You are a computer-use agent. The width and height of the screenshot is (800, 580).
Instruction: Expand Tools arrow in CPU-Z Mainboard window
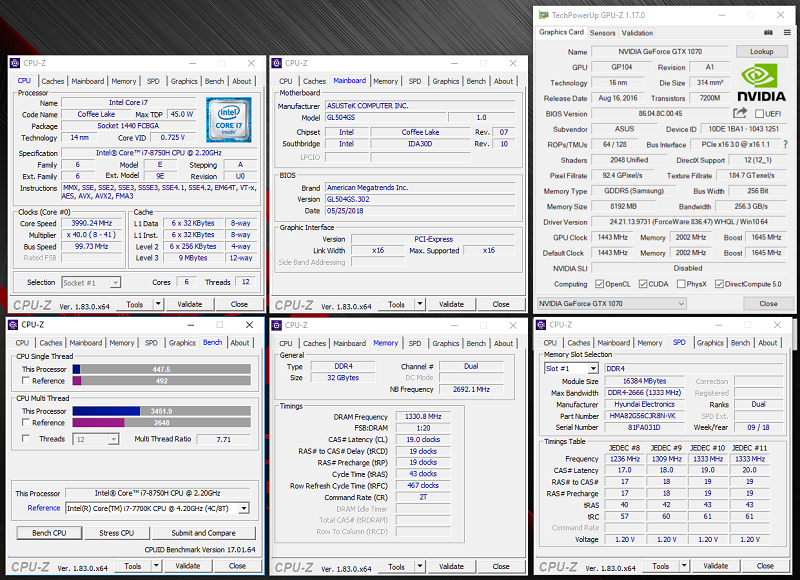[420, 304]
